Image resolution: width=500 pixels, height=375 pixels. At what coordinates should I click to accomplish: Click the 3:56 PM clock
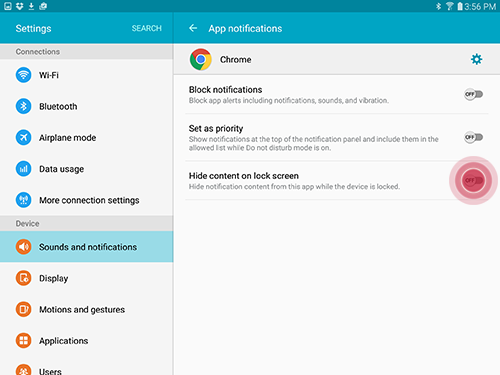pyautogui.click(x=480, y=6)
